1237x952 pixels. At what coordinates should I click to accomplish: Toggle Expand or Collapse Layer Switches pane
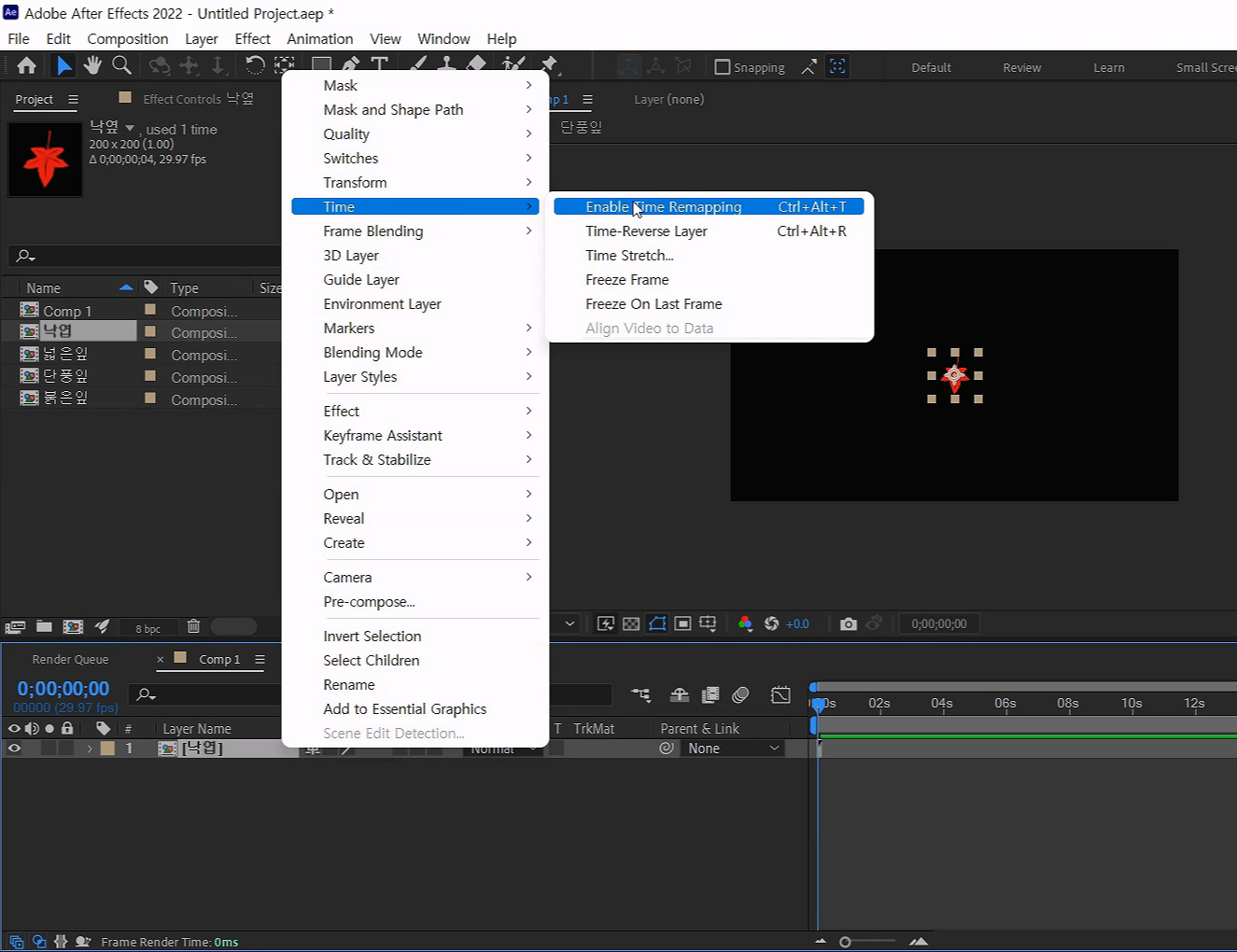pyautogui.click(x=17, y=942)
